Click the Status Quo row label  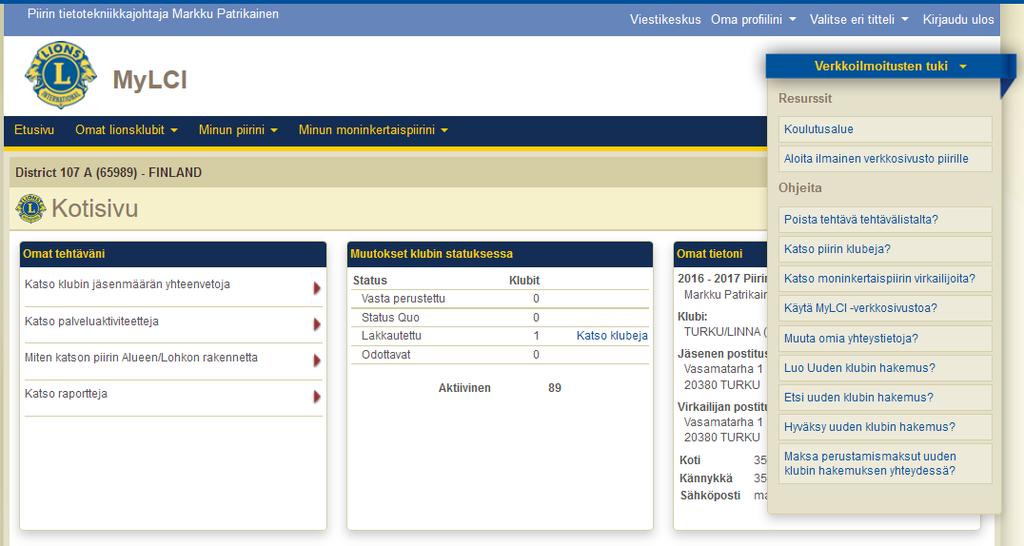391,317
